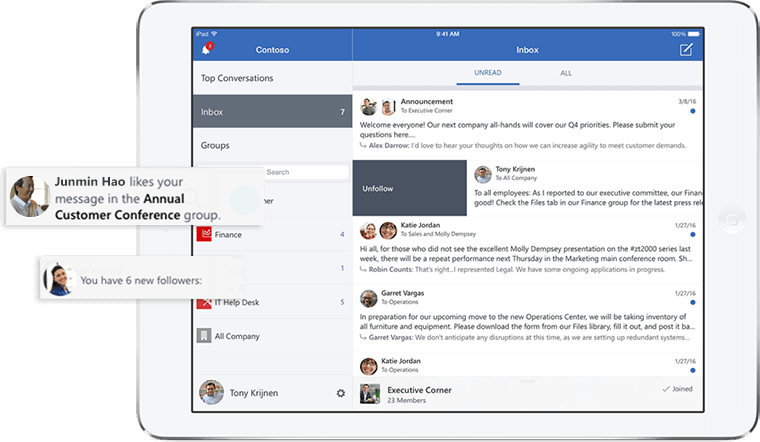This screenshot has height=442, width=760.
Task: Open Garret Vargas's message to Operations
Action: tap(527, 316)
